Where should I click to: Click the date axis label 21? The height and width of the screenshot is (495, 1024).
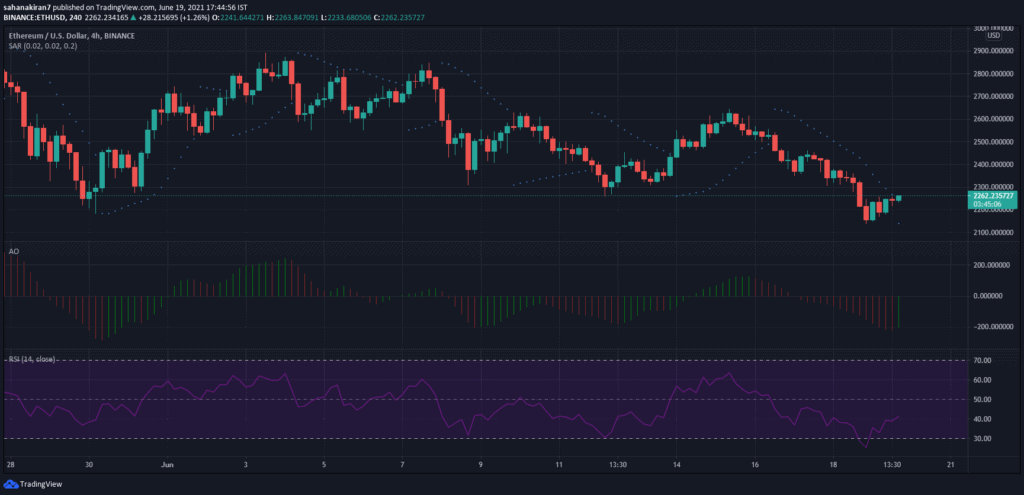(951, 465)
